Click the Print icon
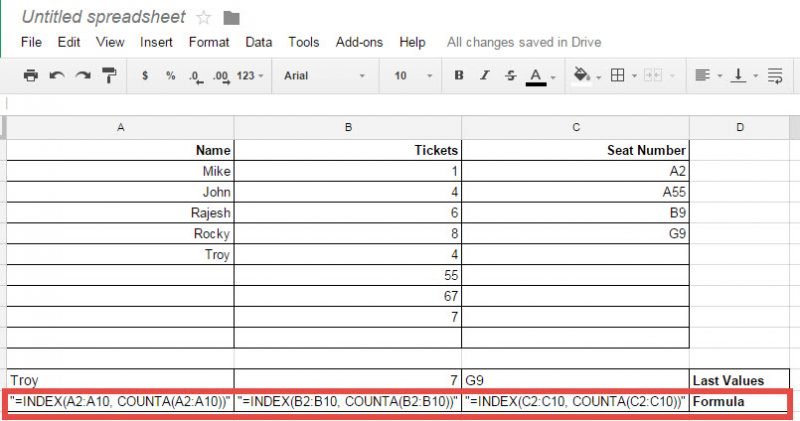Screen dimensions: 800x421 pos(31,76)
